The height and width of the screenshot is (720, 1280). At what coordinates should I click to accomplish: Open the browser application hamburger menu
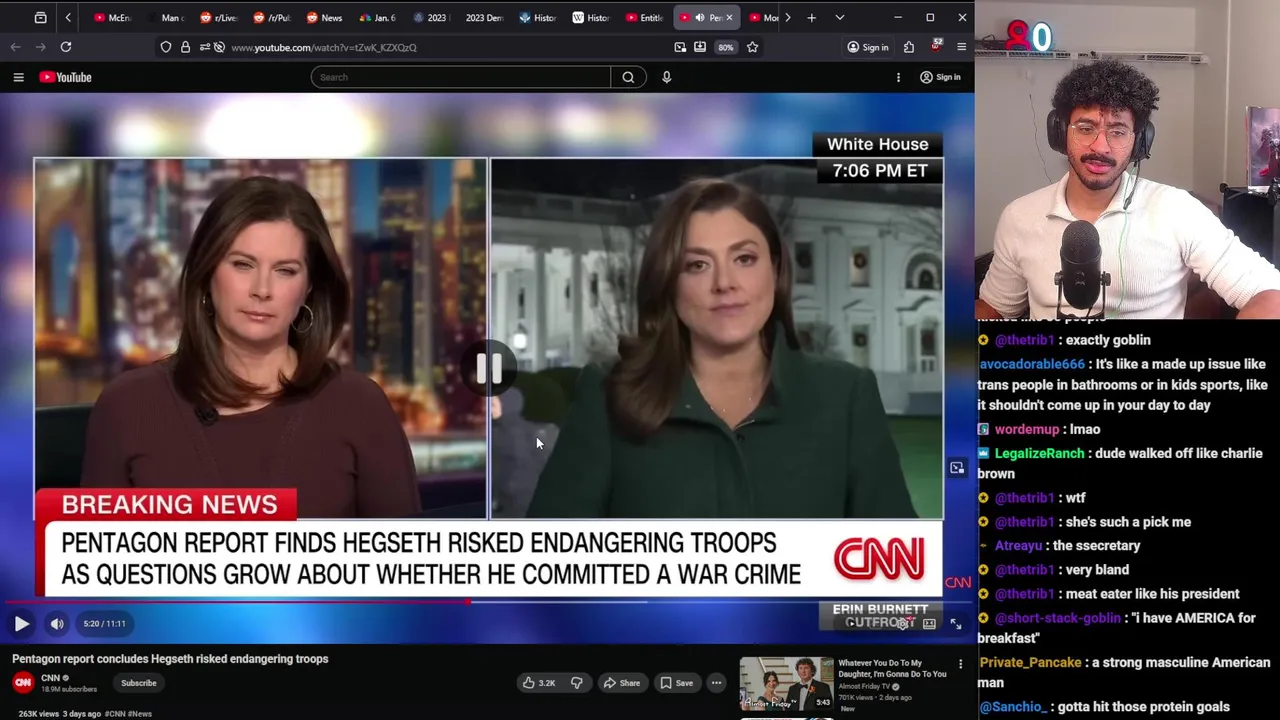click(962, 47)
